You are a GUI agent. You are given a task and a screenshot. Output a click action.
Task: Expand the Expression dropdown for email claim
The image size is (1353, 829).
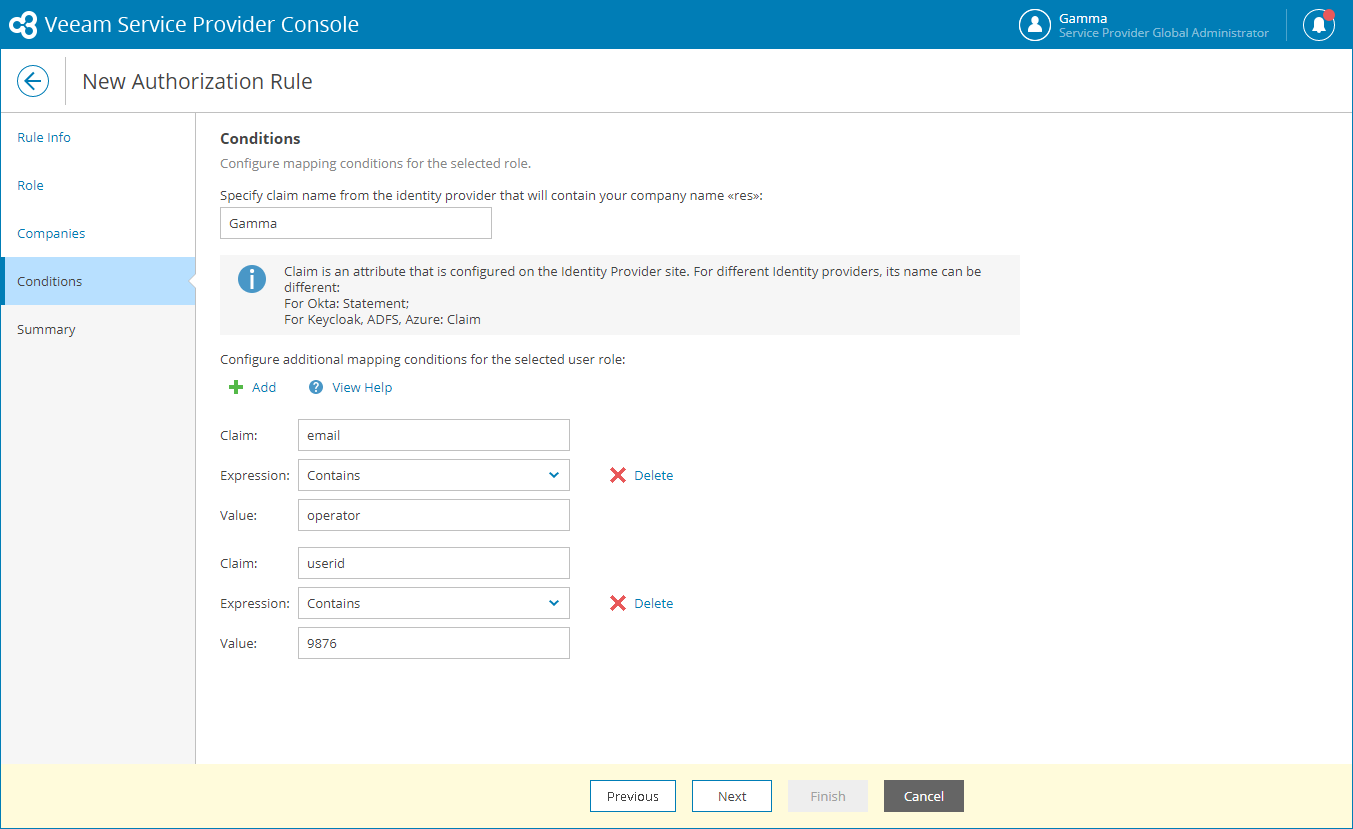pos(553,475)
